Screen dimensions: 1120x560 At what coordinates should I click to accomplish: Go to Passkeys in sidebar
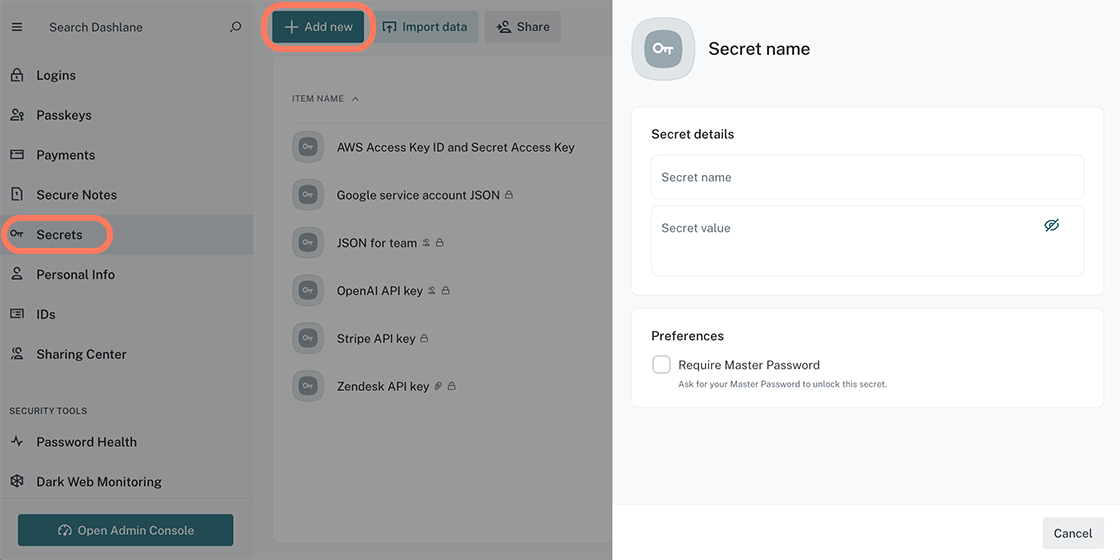tap(64, 115)
